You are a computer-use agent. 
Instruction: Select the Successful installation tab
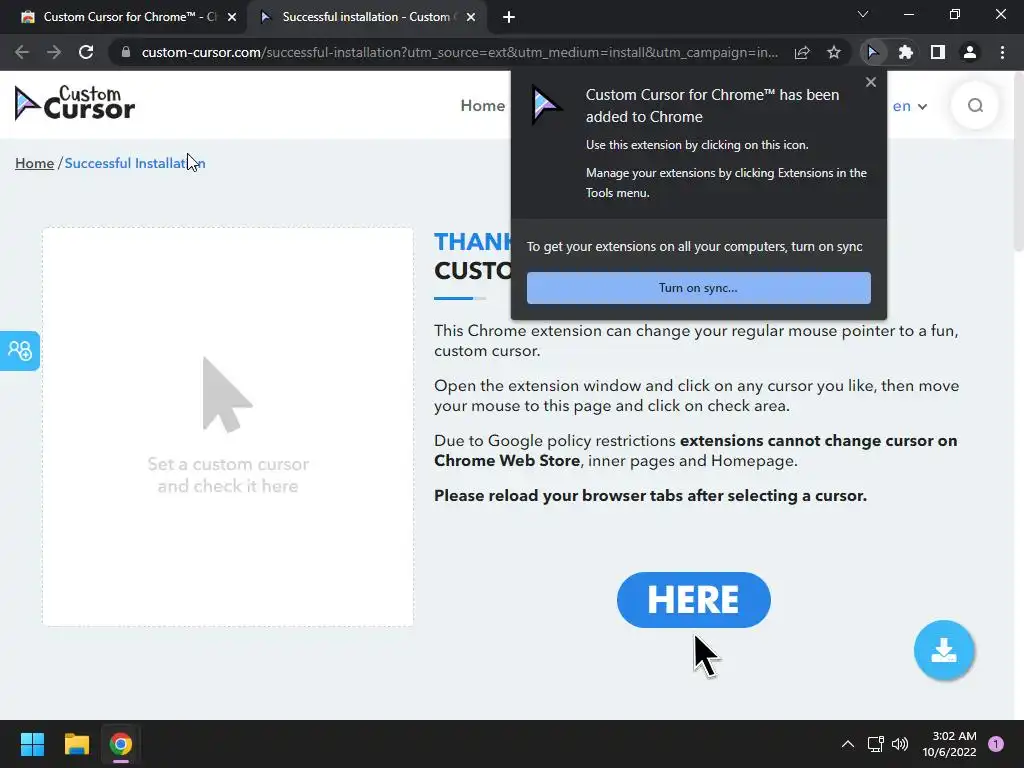[366, 17]
